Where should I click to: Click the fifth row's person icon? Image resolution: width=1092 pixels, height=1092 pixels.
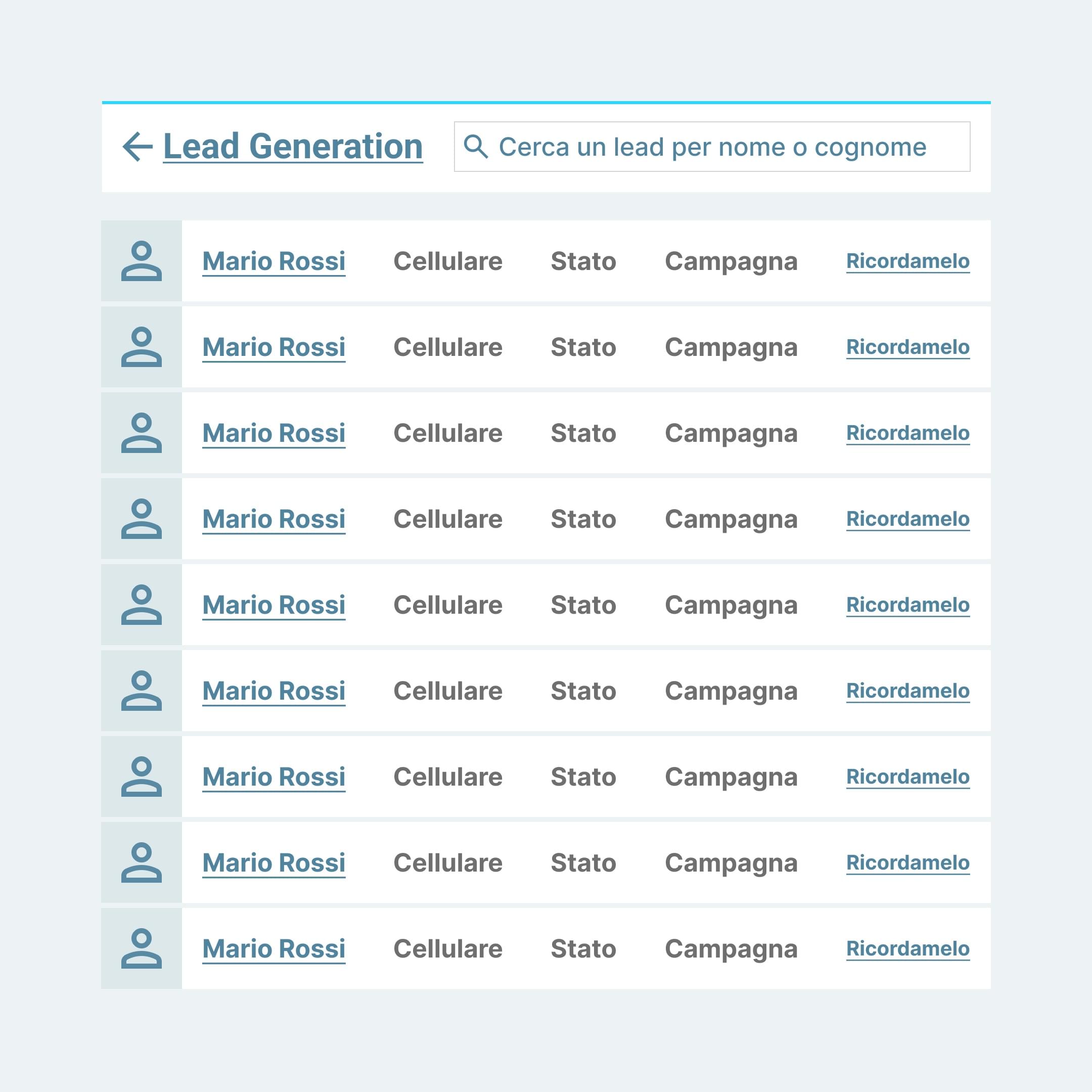click(142, 605)
